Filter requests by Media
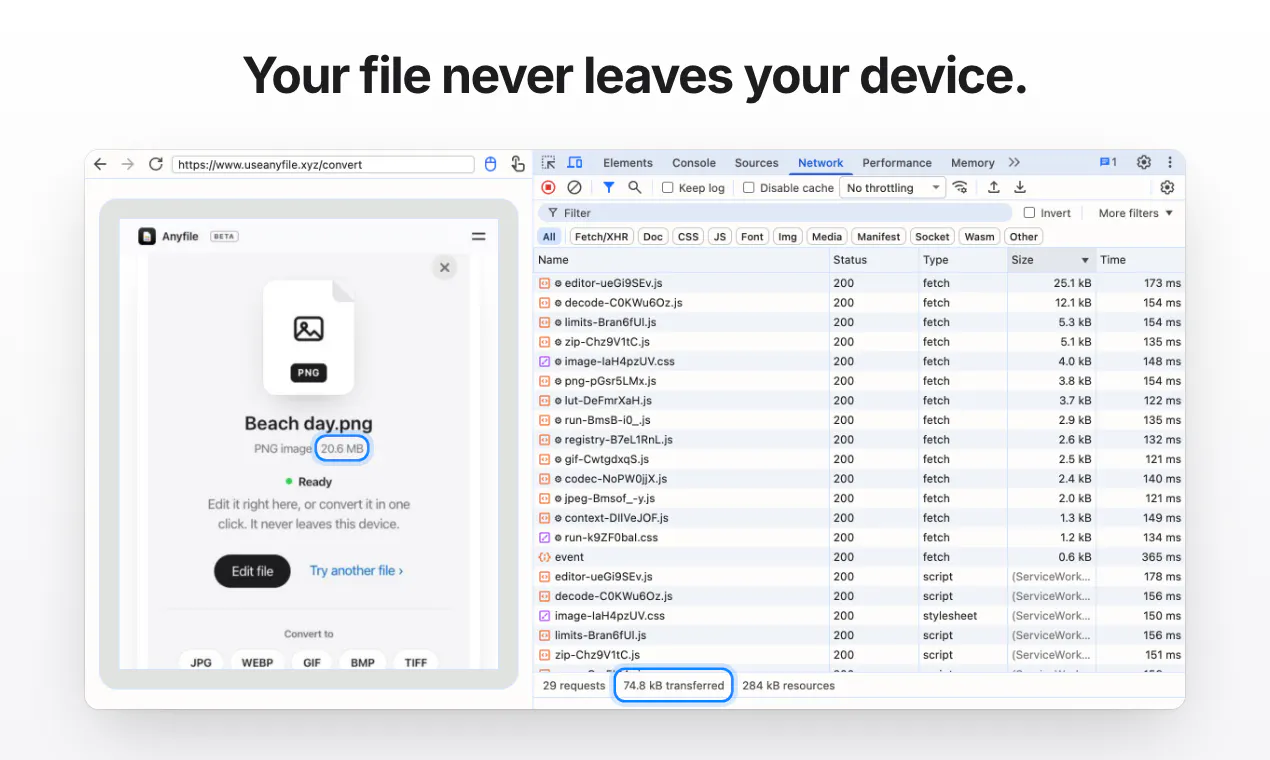This screenshot has height=760, width=1270. click(x=827, y=237)
